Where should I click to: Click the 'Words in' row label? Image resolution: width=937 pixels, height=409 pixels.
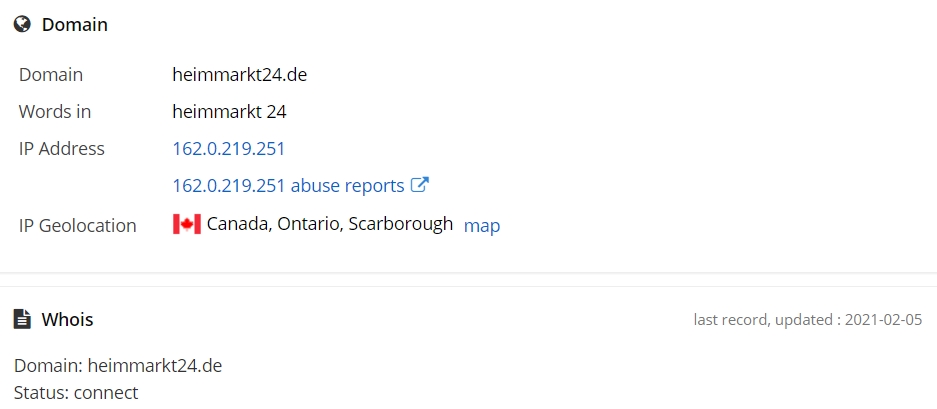pos(55,112)
